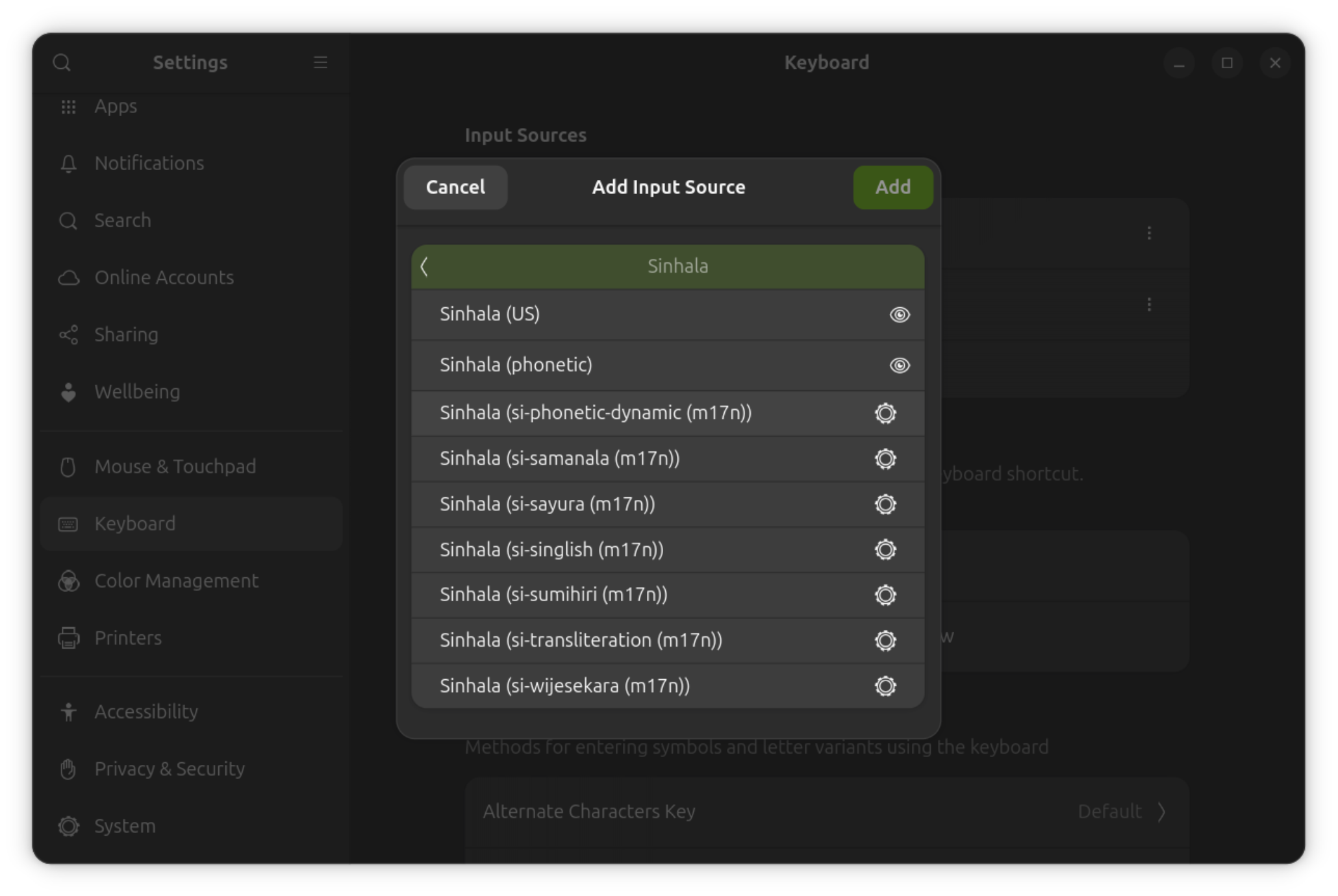
Task: Open Apps in the Settings sidebar
Action: click(x=191, y=106)
